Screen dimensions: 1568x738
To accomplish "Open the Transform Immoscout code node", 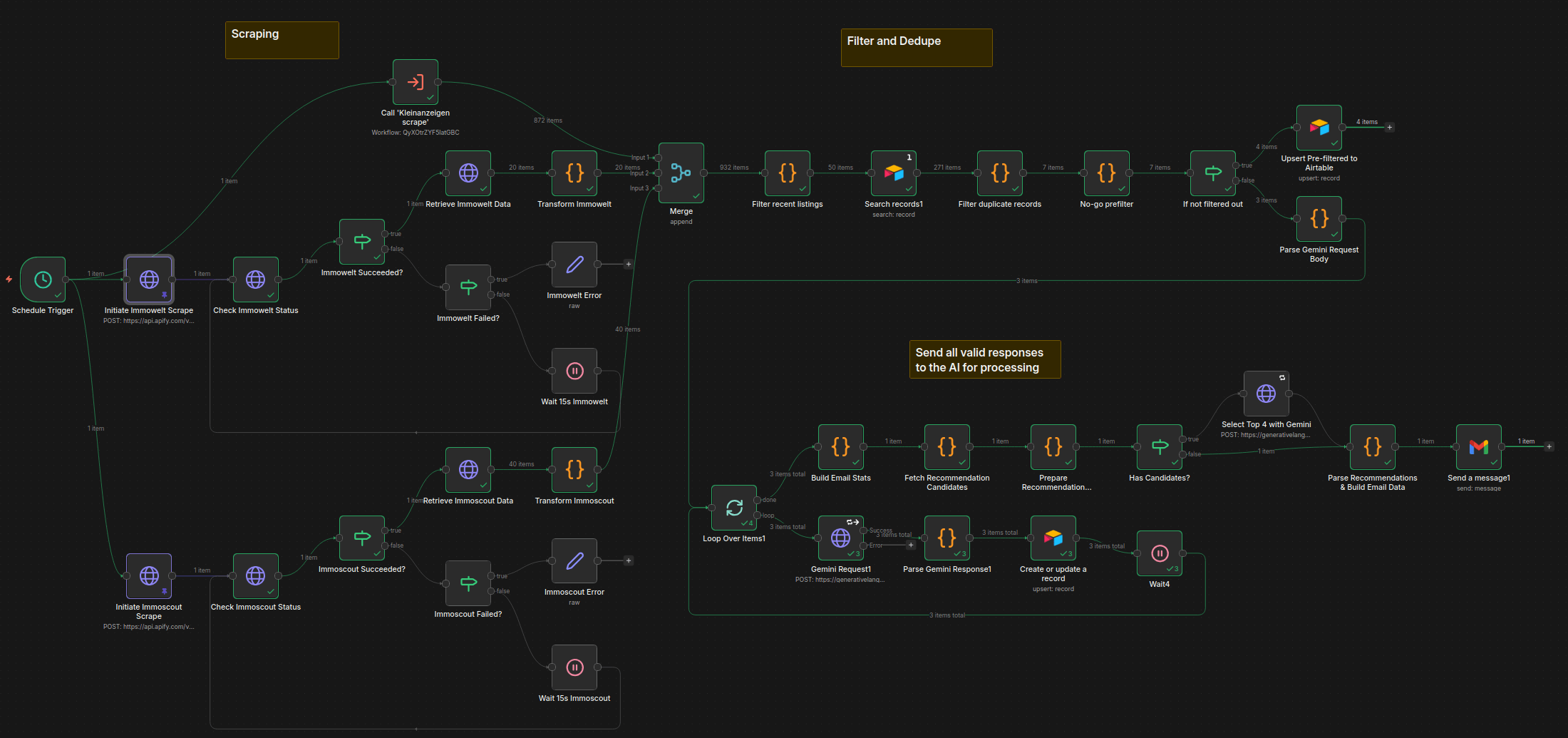I will point(574,470).
